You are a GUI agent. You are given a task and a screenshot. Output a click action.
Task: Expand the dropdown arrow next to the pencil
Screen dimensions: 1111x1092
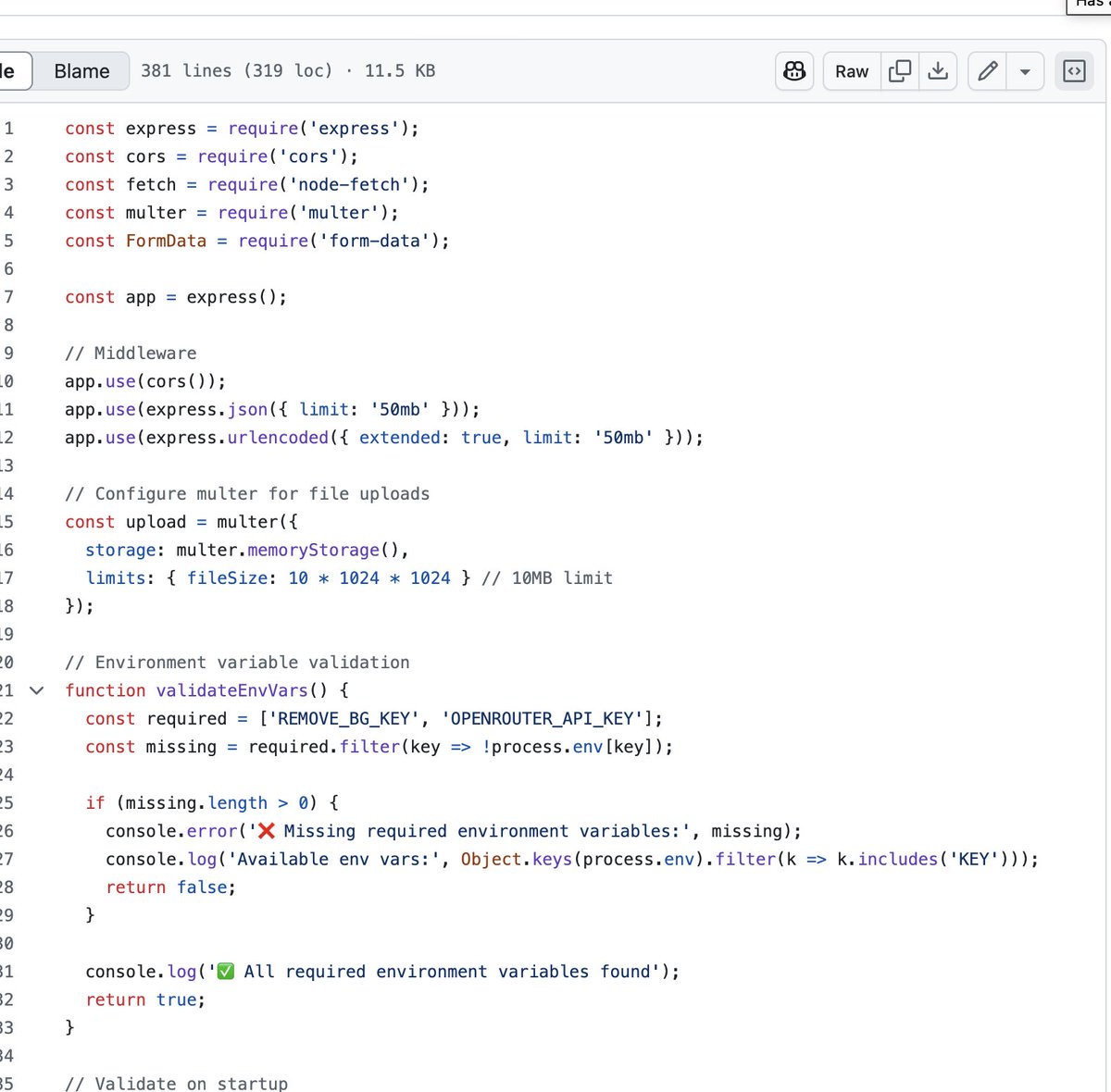click(1025, 70)
